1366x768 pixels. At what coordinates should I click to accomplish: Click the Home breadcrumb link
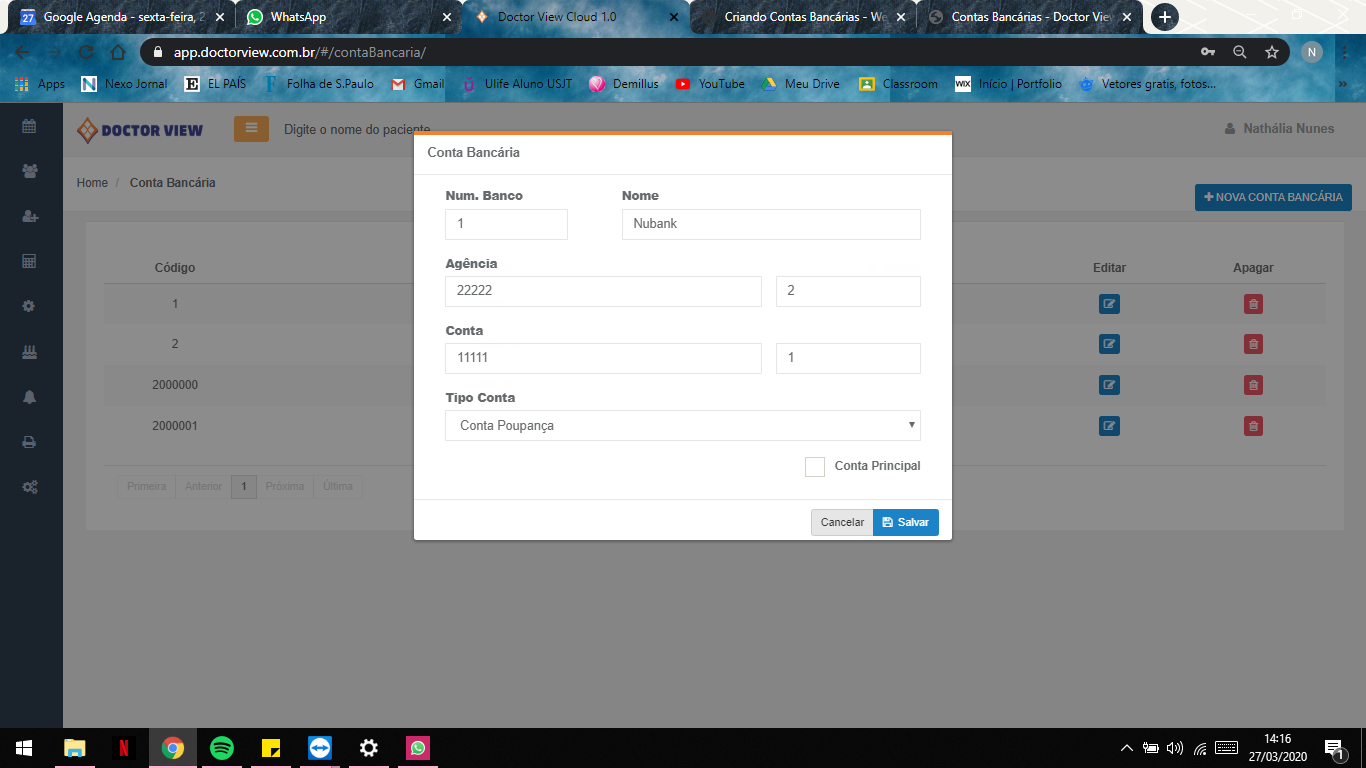click(x=92, y=183)
